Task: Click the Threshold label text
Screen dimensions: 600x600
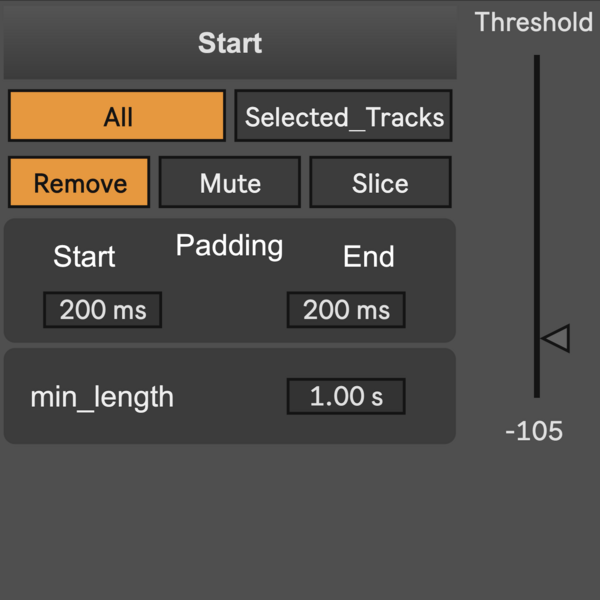Action: point(533,22)
